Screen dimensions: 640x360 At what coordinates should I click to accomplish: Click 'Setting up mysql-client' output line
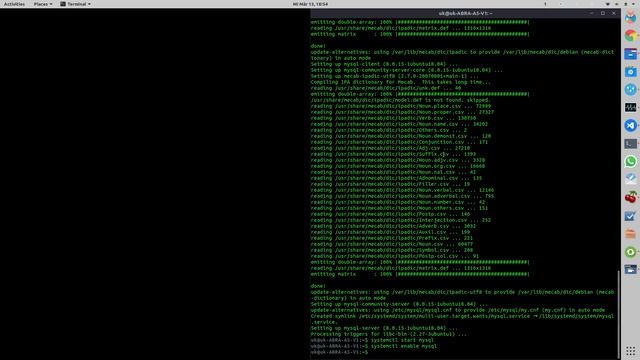click(x=384, y=64)
